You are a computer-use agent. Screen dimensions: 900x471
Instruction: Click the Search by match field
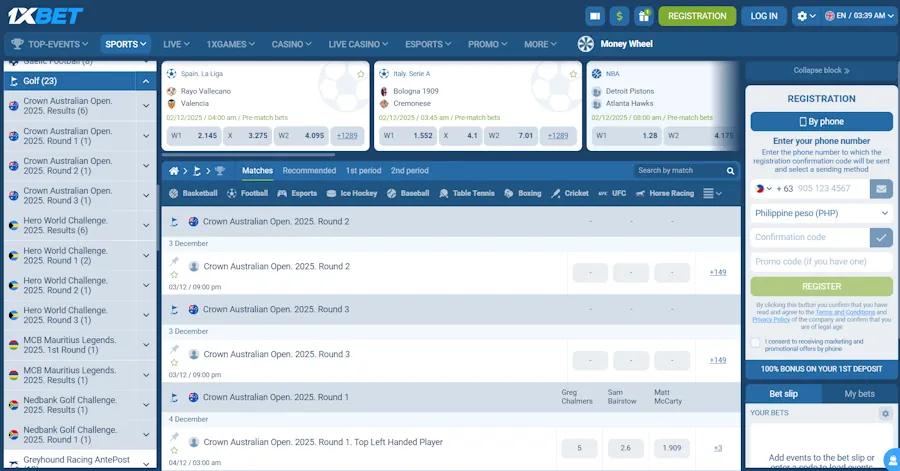coord(678,171)
